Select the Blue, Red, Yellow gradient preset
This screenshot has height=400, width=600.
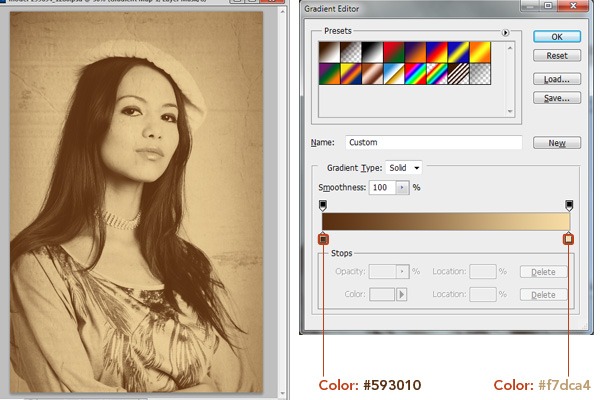click(437, 52)
